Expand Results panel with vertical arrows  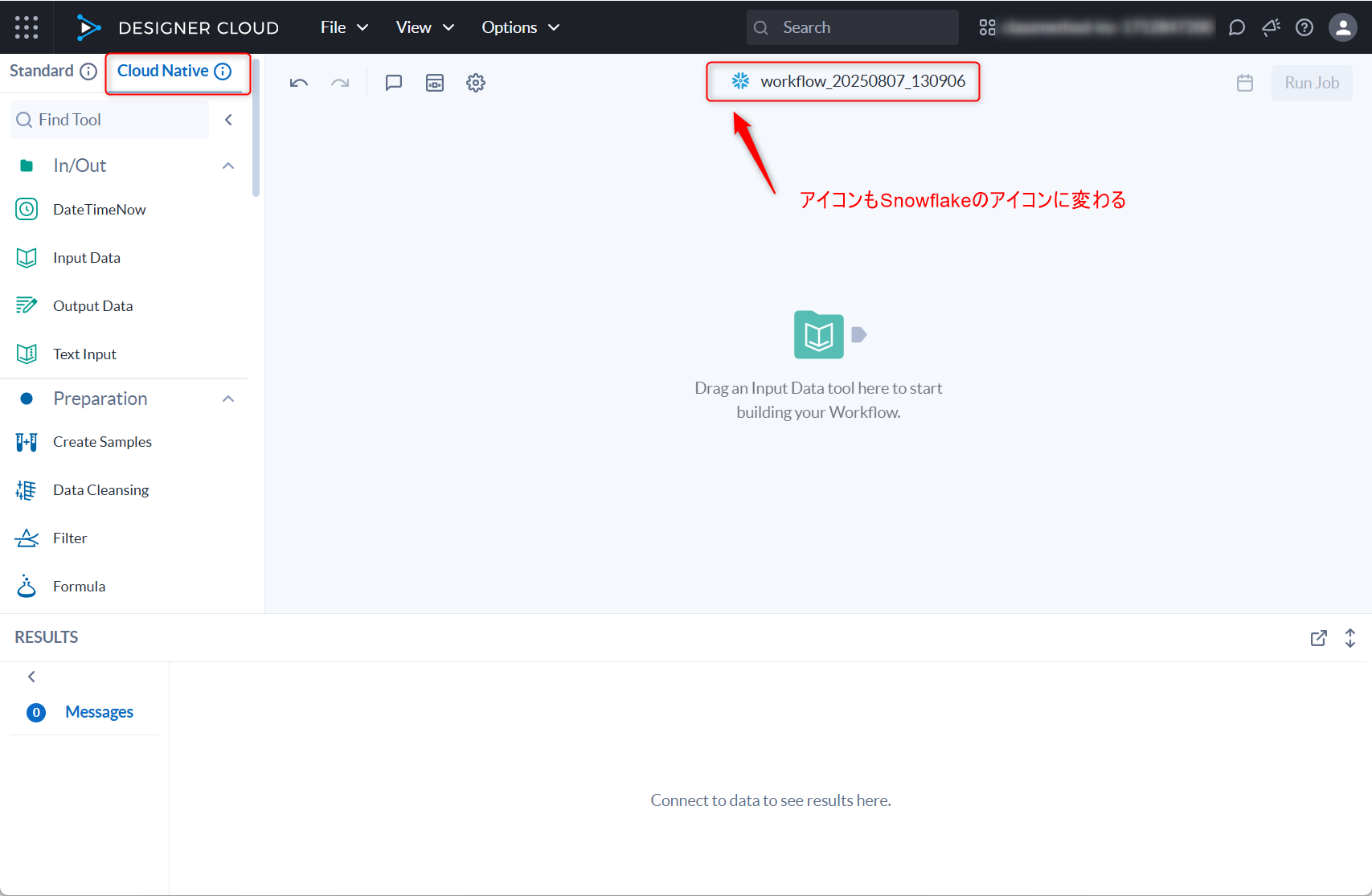click(x=1350, y=638)
